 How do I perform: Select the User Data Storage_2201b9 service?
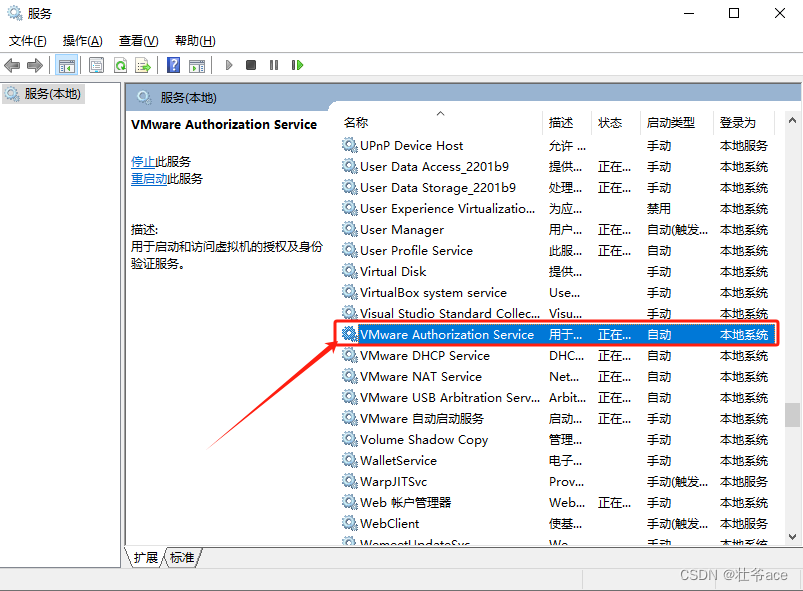(x=557, y=187)
